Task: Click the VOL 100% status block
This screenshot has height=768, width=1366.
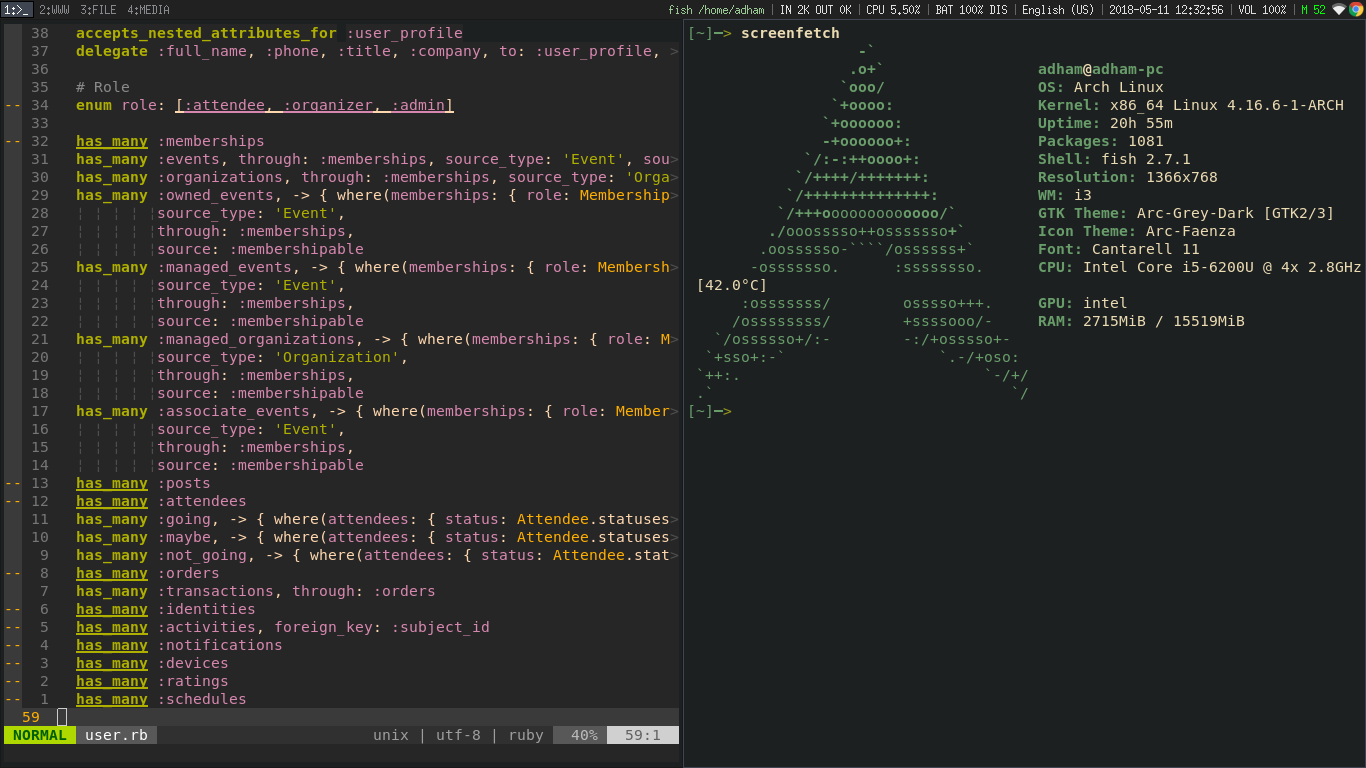Action: tap(1262, 9)
